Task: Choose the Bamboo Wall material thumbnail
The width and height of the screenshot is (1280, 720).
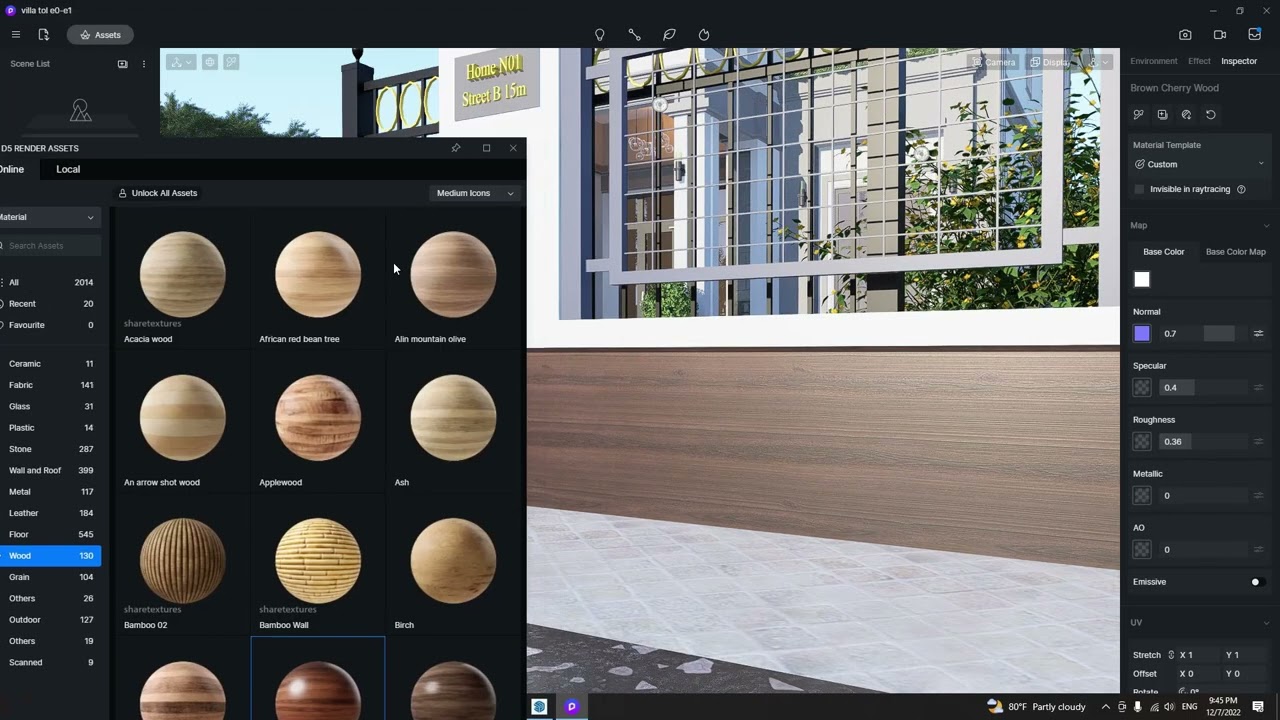Action: pyautogui.click(x=318, y=561)
